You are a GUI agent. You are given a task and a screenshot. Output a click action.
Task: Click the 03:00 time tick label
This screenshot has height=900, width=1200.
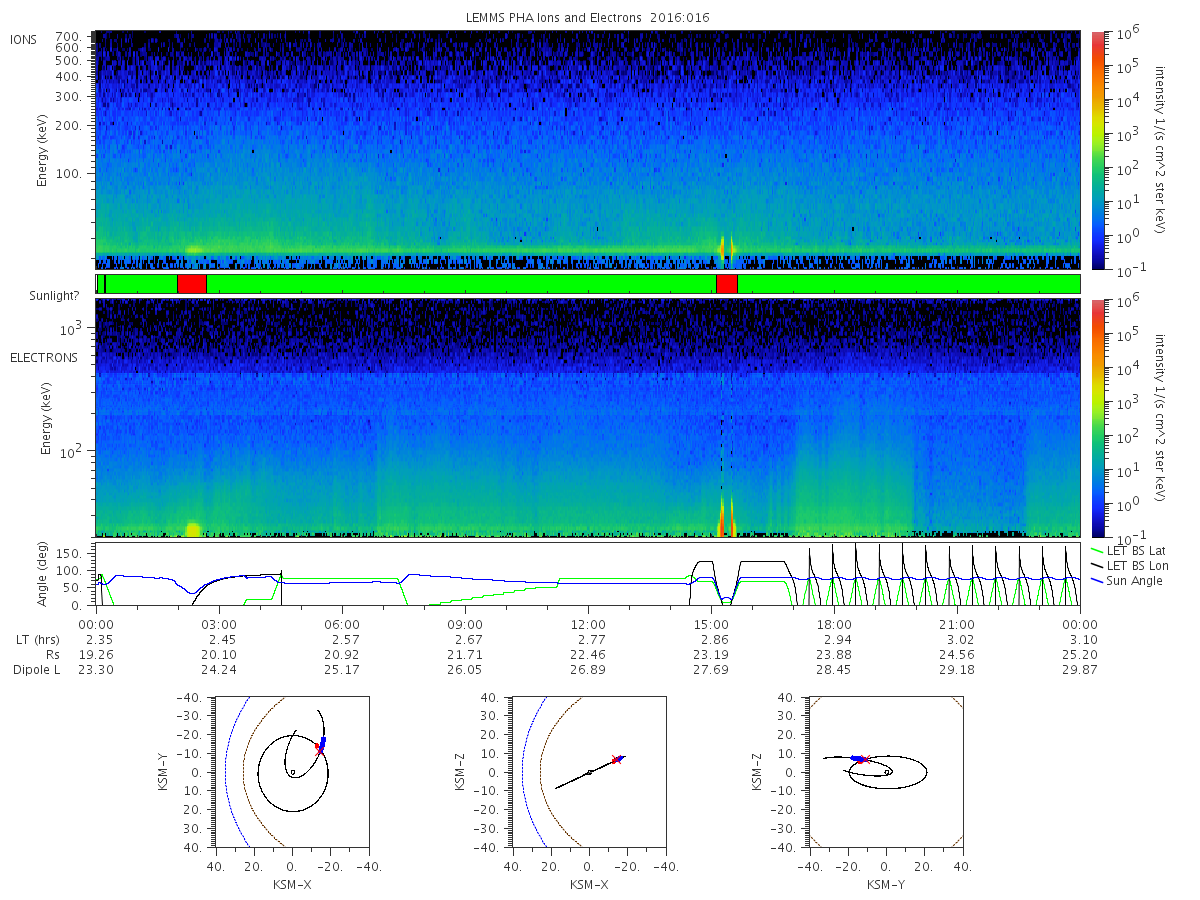point(219,623)
